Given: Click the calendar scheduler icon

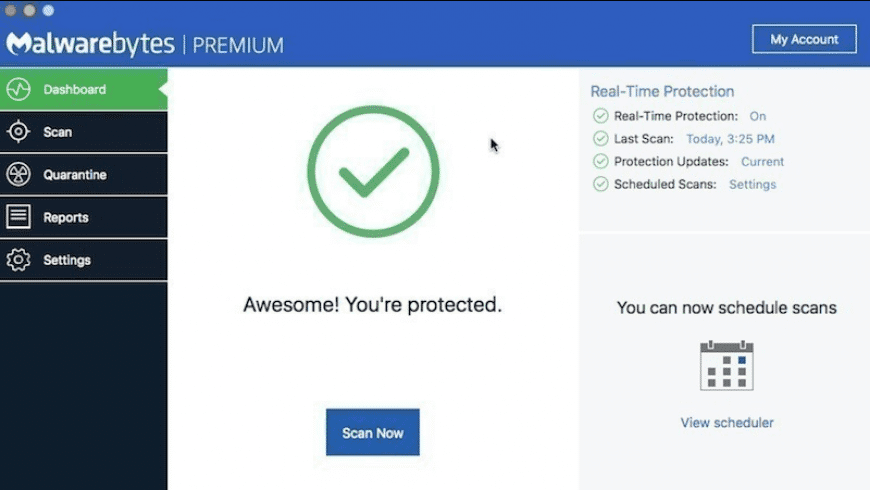Looking at the screenshot, I should (727, 365).
